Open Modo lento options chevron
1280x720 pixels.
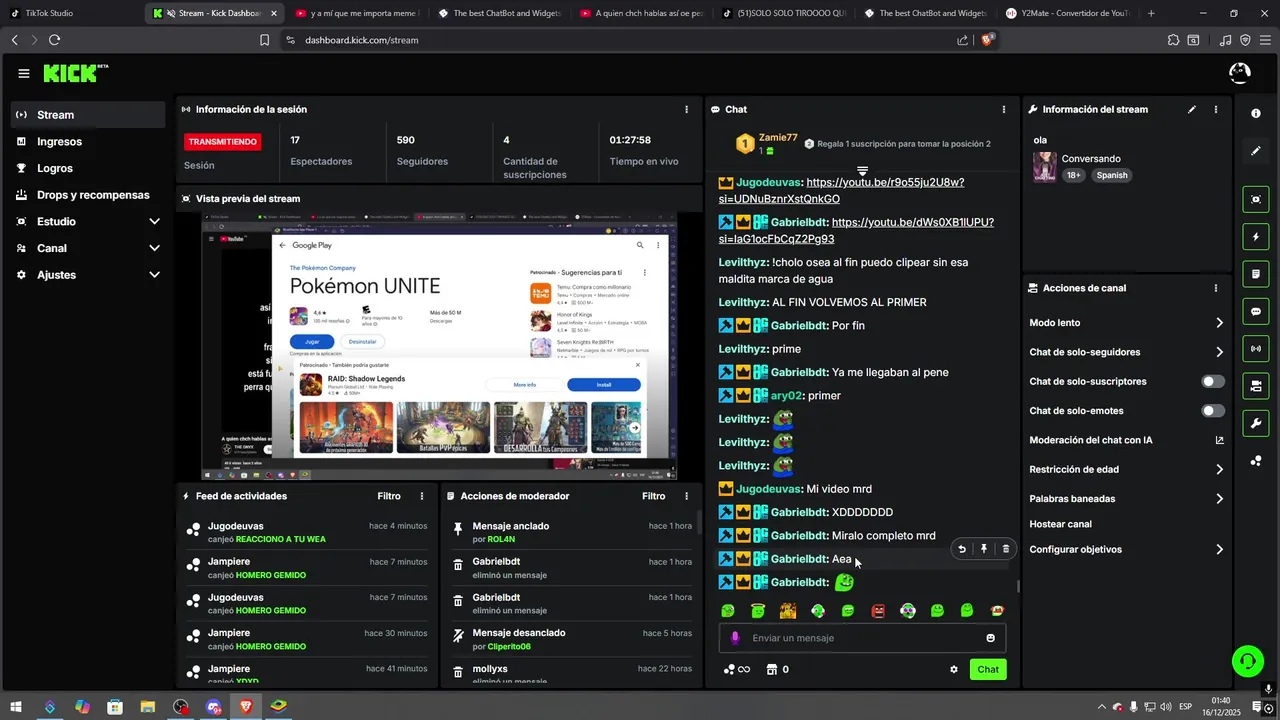click(x=1219, y=323)
